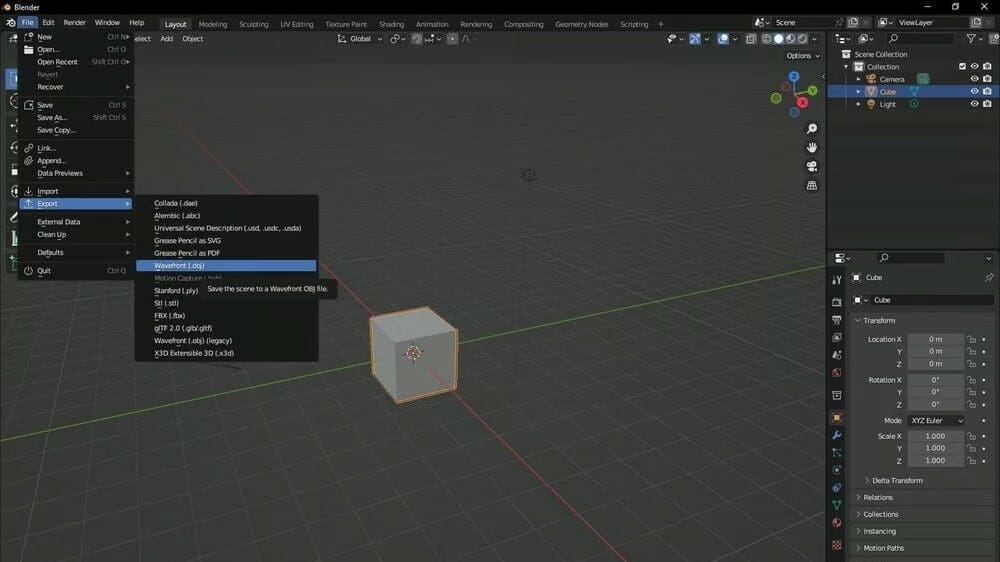
Task: Click the Scale X value field
Action: point(936,436)
